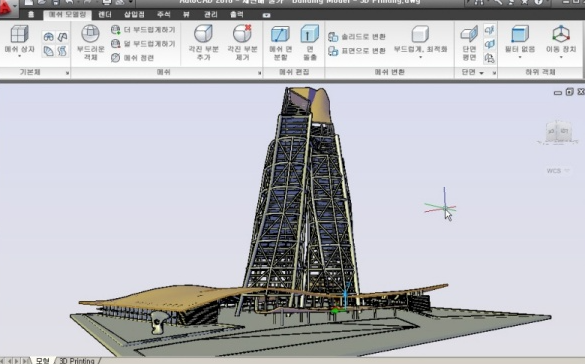This screenshot has width=585, height=364.
Task: Click the top small icon beside 단면 평면
Action: [489, 30]
